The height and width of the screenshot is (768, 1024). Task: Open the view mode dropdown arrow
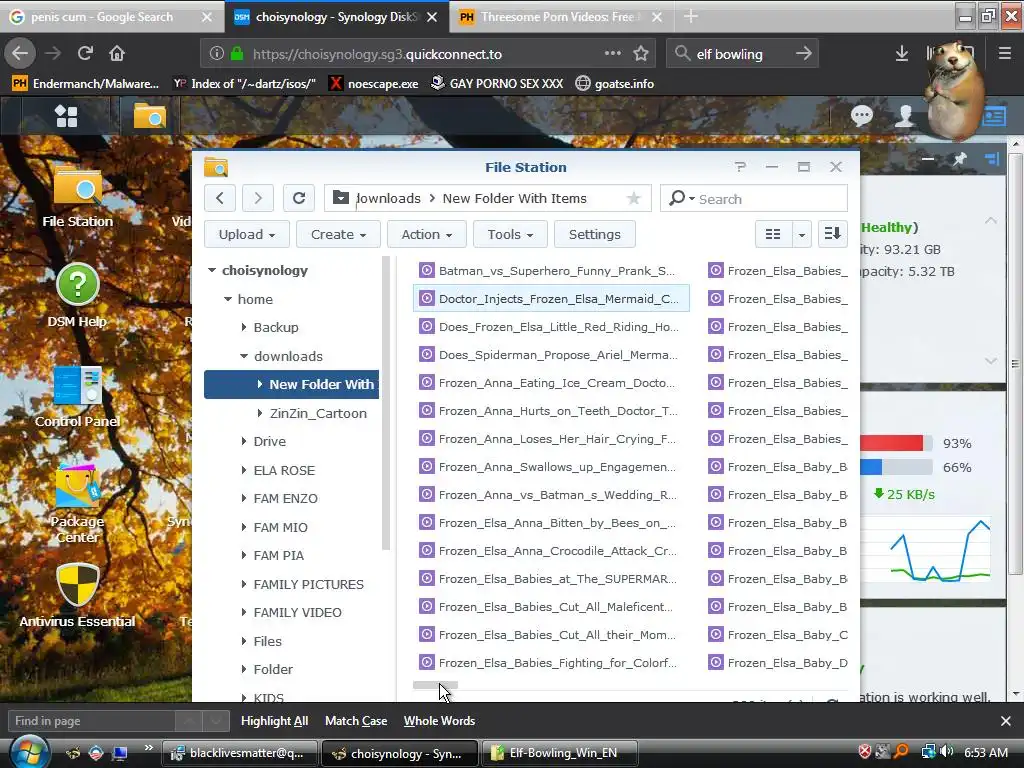[801, 234]
